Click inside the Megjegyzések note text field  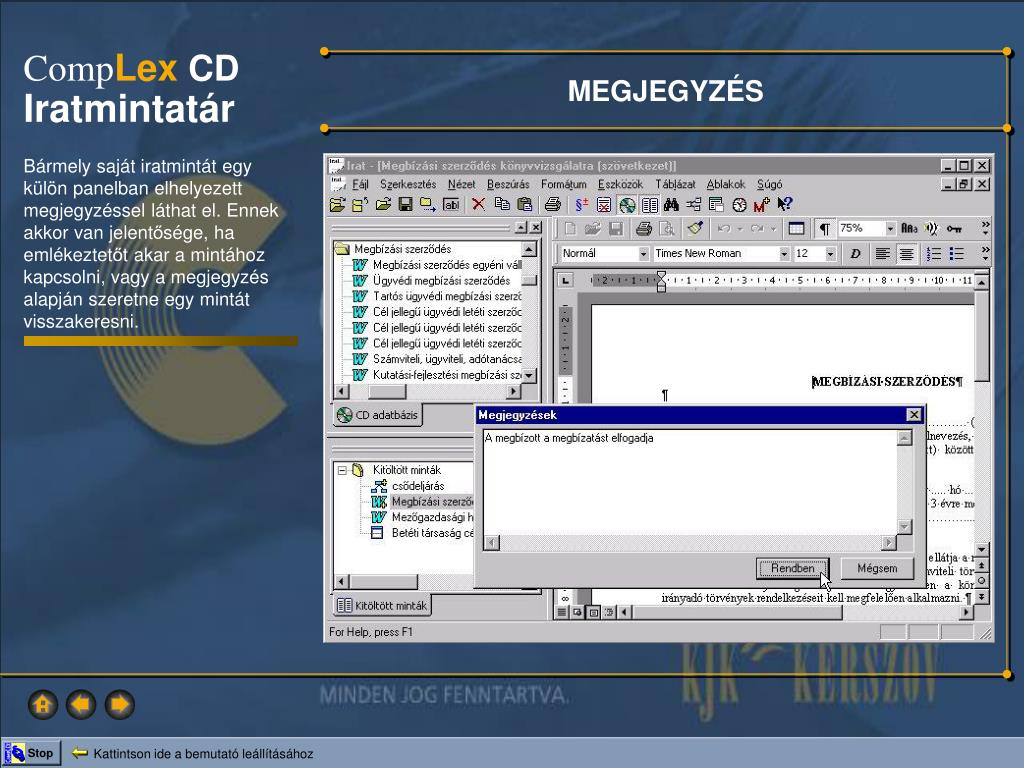click(x=690, y=482)
